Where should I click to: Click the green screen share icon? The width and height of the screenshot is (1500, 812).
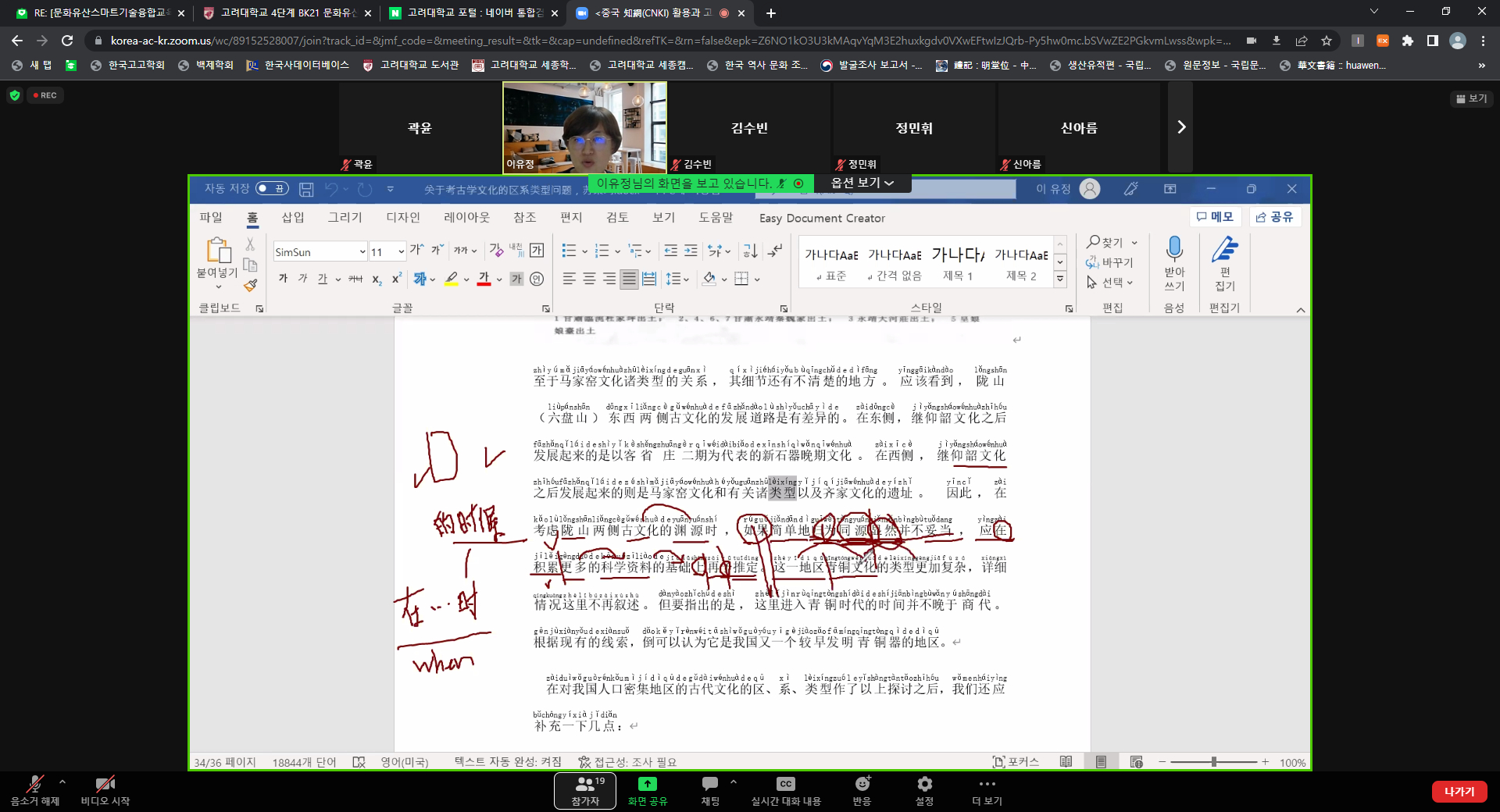pyautogui.click(x=647, y=784)
